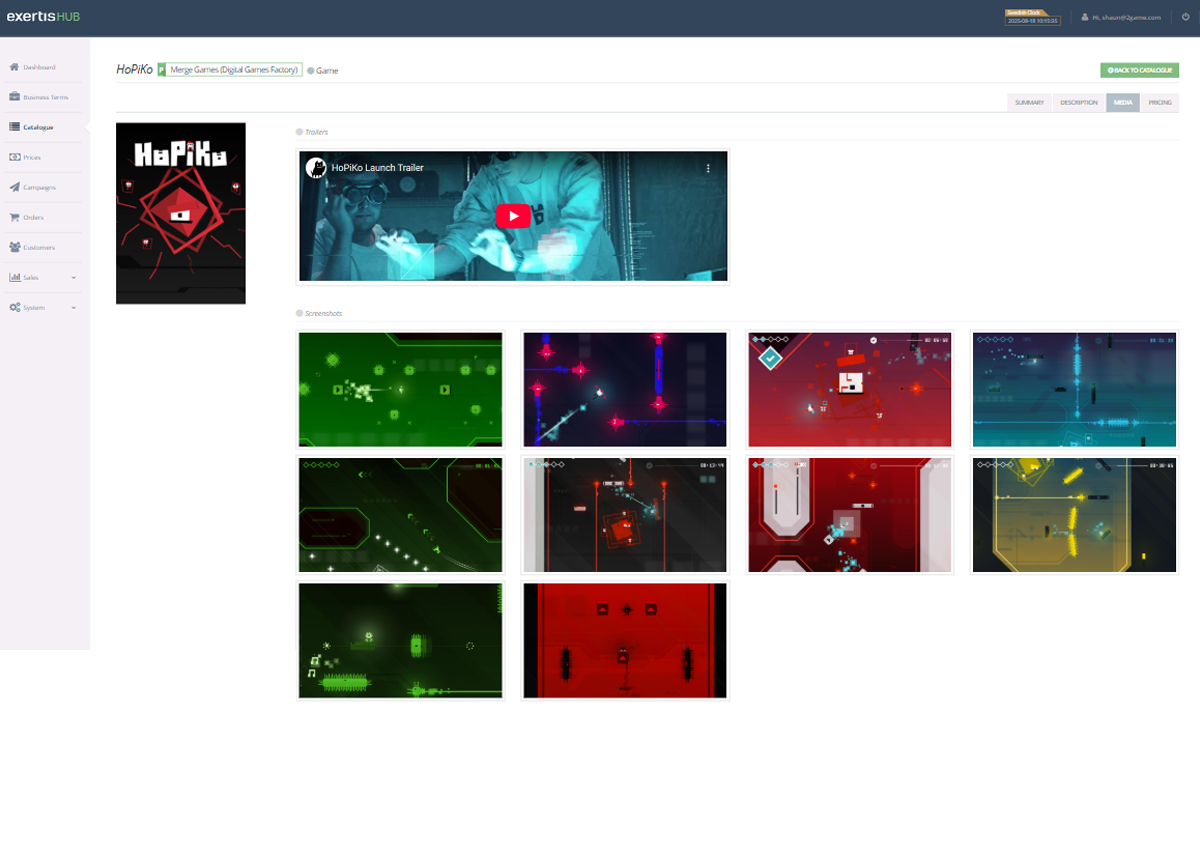The height and width of the screenshot is (850, 1200).
Task: Open the Catalogue sidebar item
Action: [38, 127]
